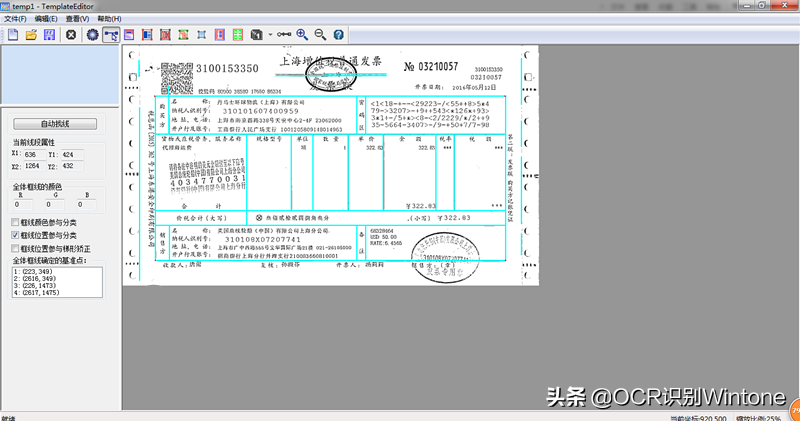The height and width of the screenshot is (421, 800).
Task: Click the X2 coordinate field
Action: [x=34, y=166]
